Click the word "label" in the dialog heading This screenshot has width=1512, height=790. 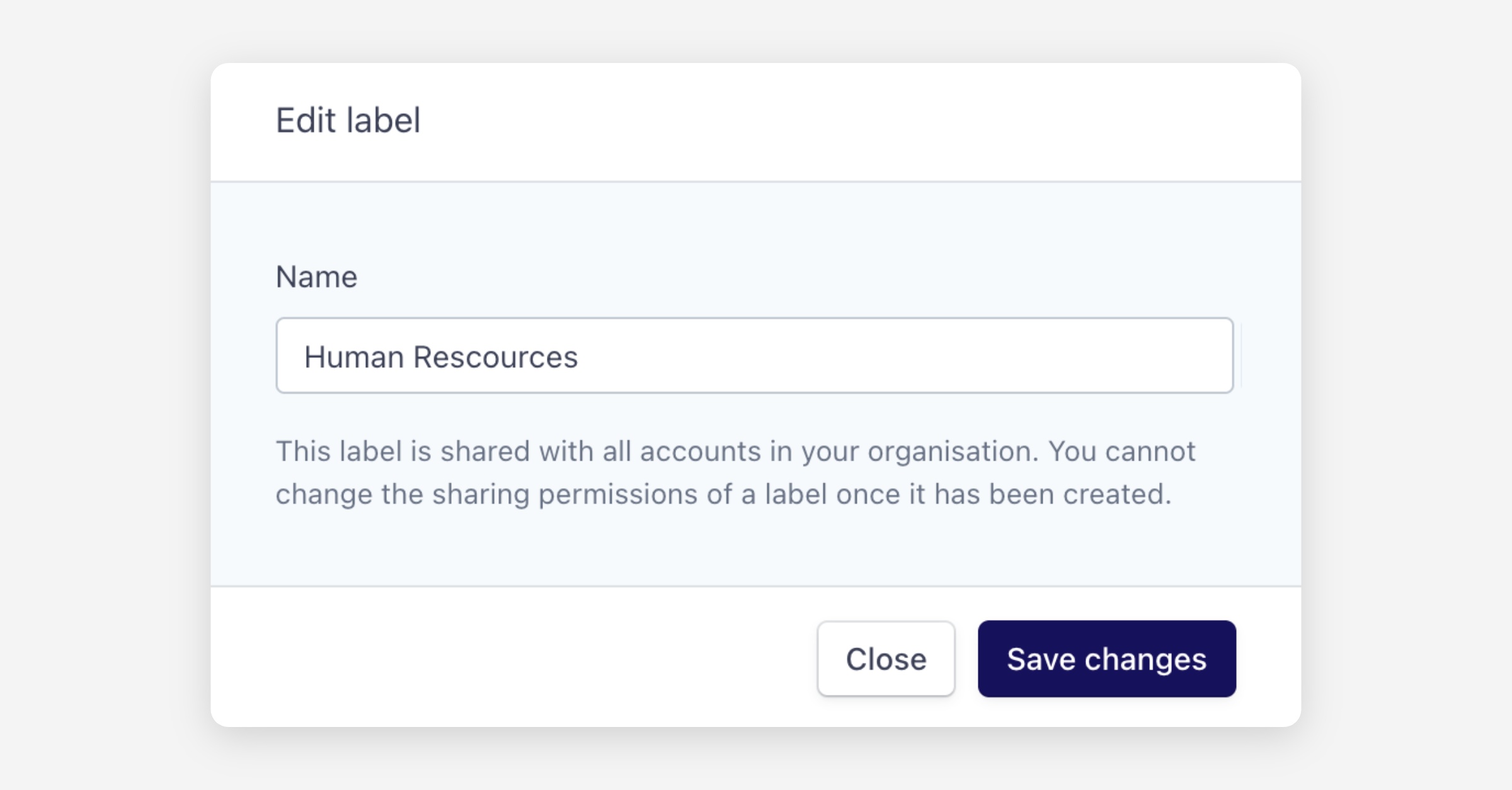pyautogui.click(x=383, y=120)
